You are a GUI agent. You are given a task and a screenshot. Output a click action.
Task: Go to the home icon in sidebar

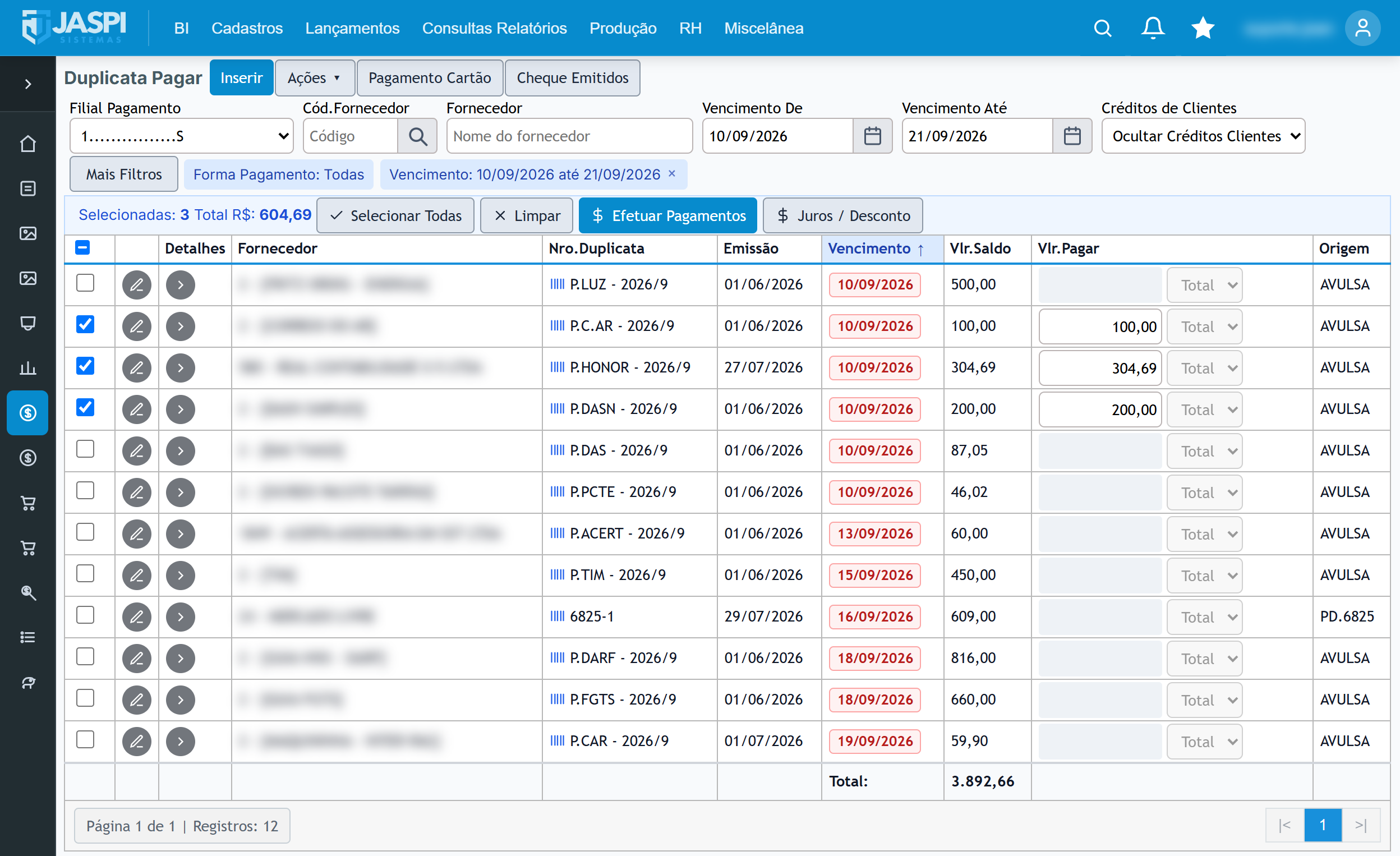(28, 144)
